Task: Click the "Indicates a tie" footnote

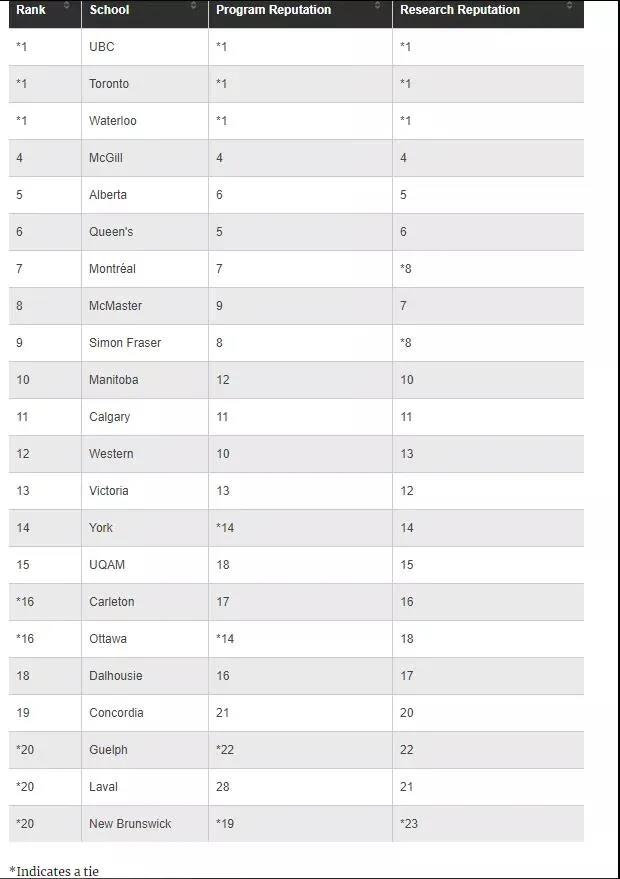Action: pos(54,871)
